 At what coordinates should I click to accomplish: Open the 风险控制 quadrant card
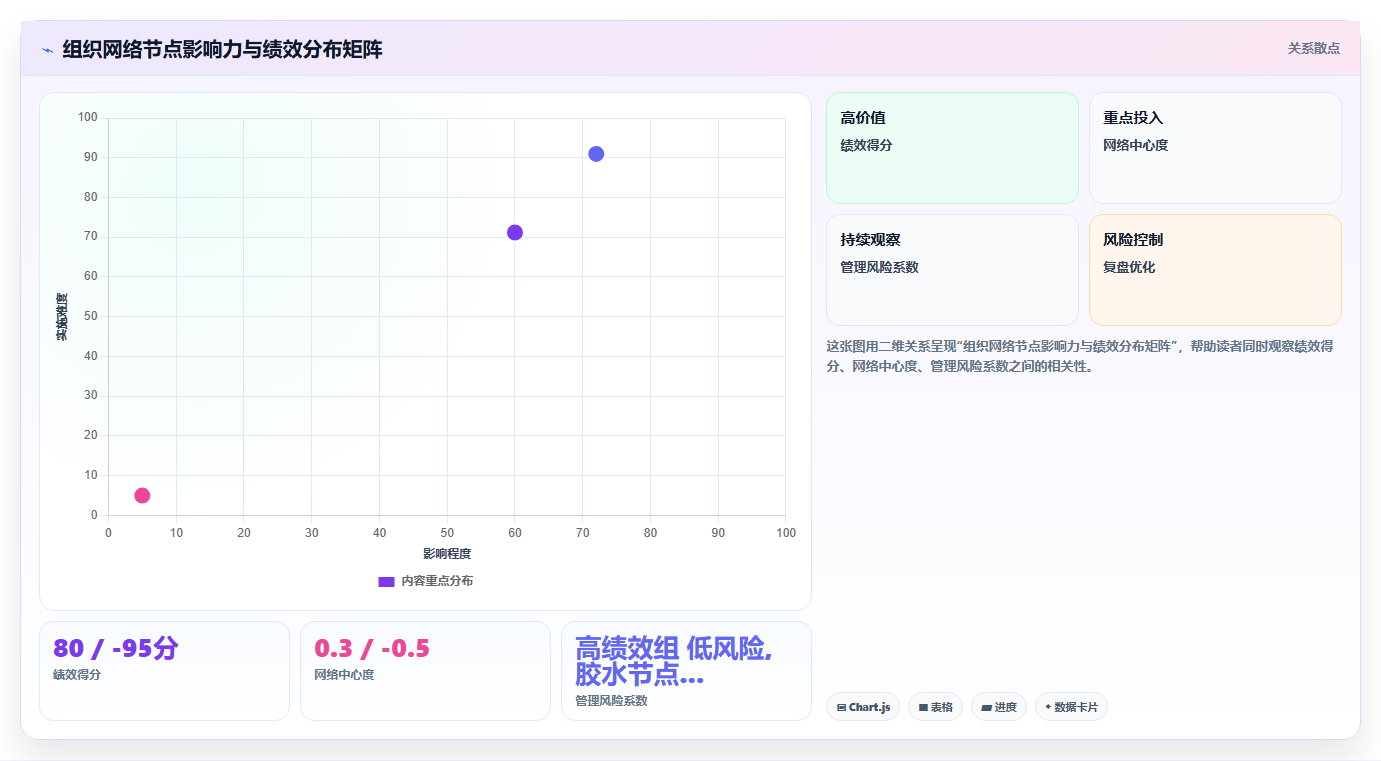pyautogui.click(x=1215, y=270)
